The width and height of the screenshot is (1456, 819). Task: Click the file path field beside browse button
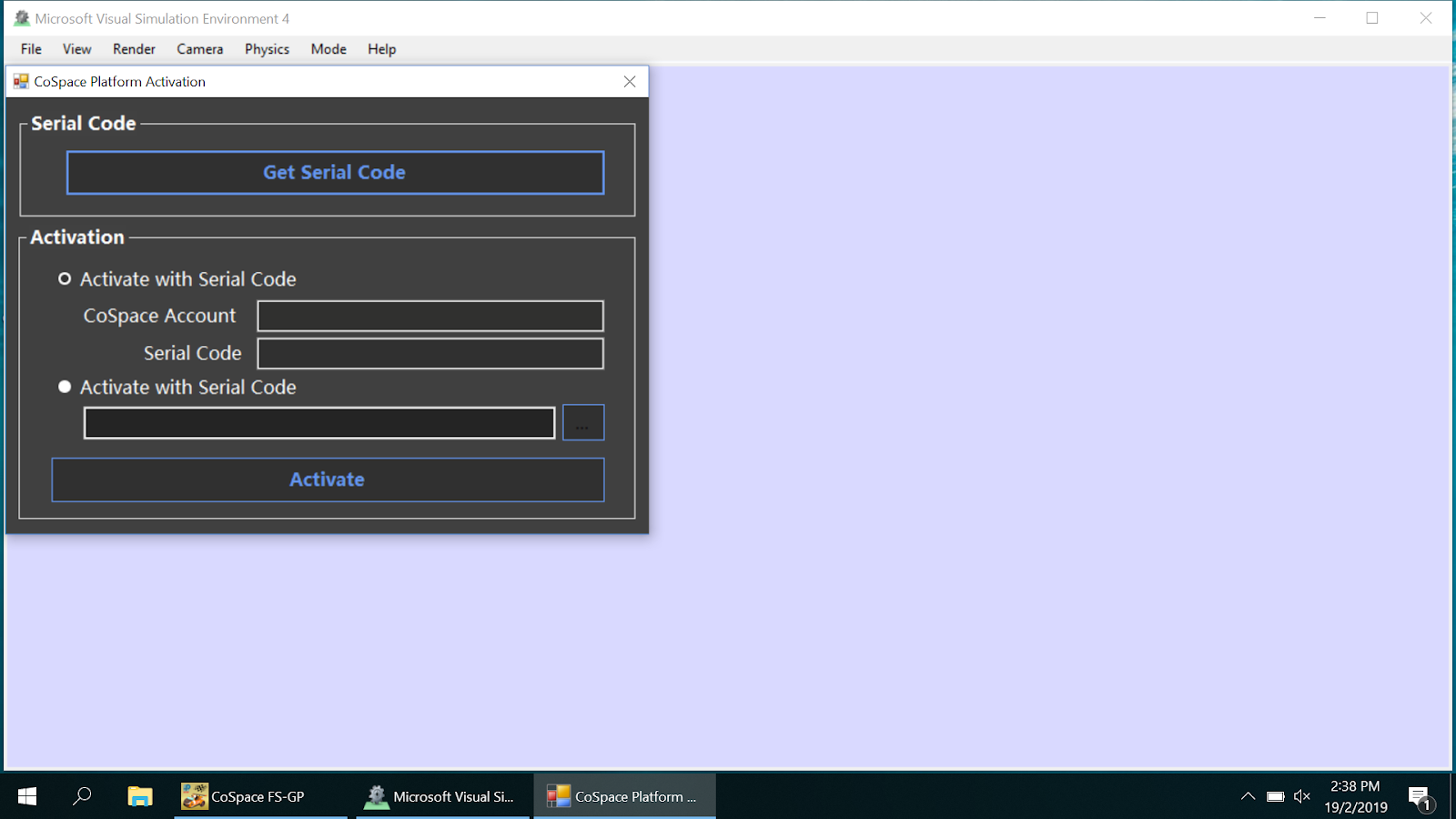[x=319, y=423]
